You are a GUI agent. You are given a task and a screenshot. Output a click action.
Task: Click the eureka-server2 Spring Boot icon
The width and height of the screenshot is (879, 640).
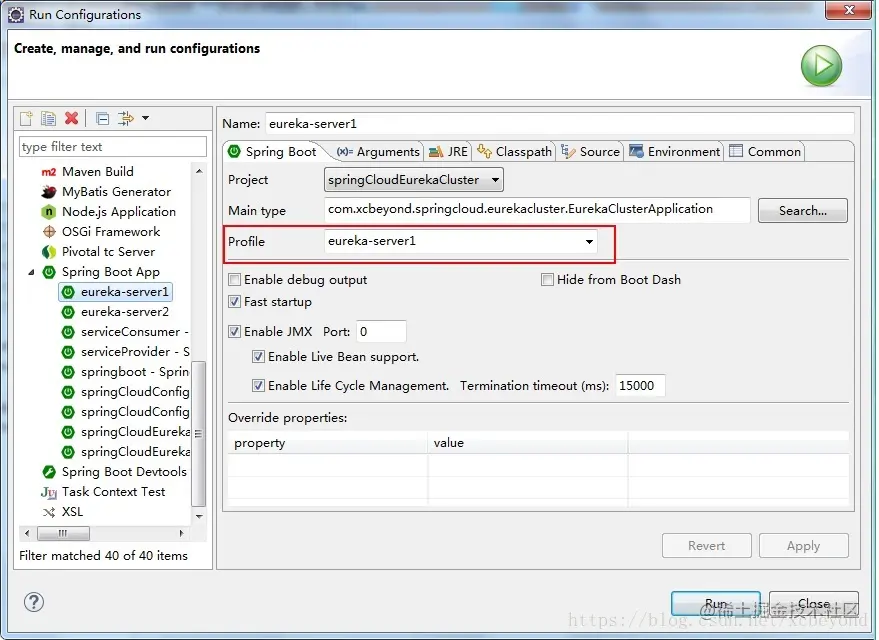pos(68,312)
